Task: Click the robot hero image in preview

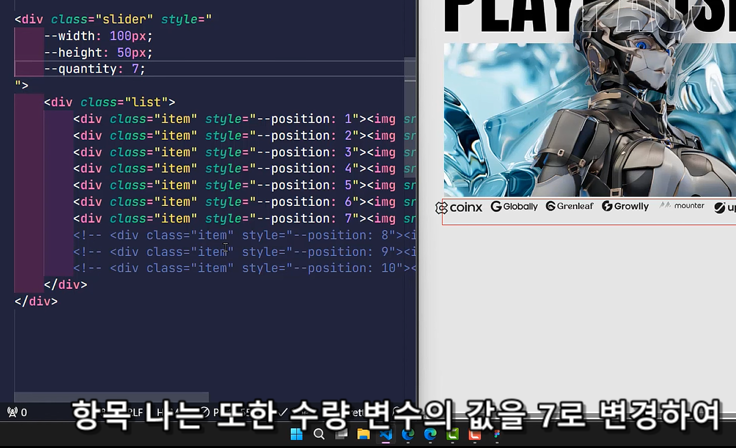Action: 590,120
